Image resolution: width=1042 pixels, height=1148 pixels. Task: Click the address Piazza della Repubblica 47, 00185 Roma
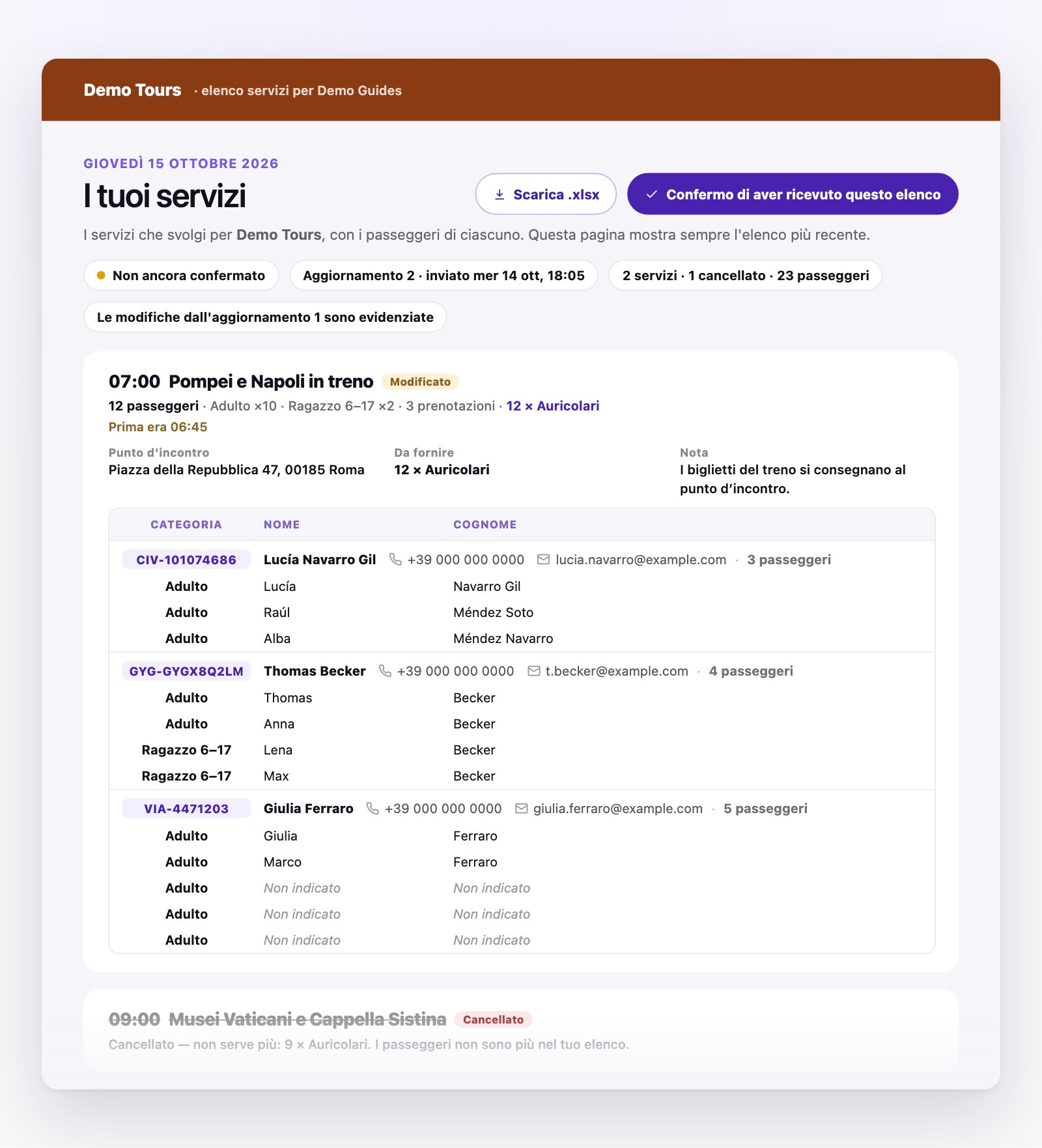(236, 470)
